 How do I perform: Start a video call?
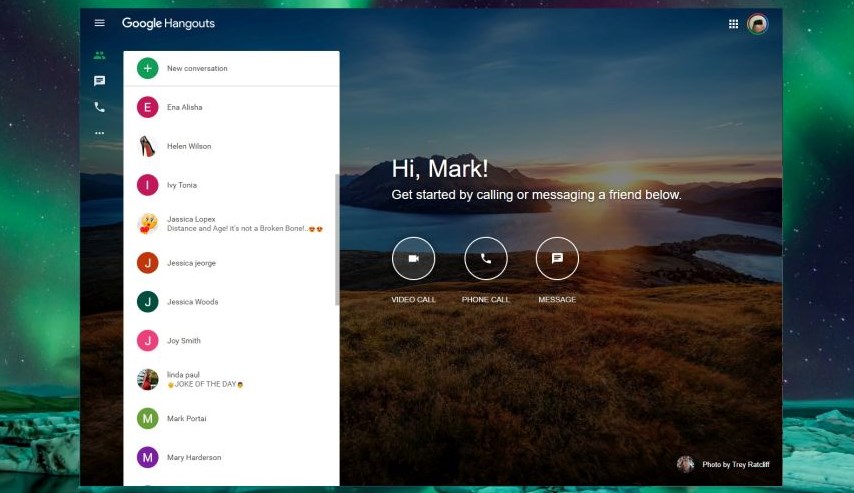413,258
